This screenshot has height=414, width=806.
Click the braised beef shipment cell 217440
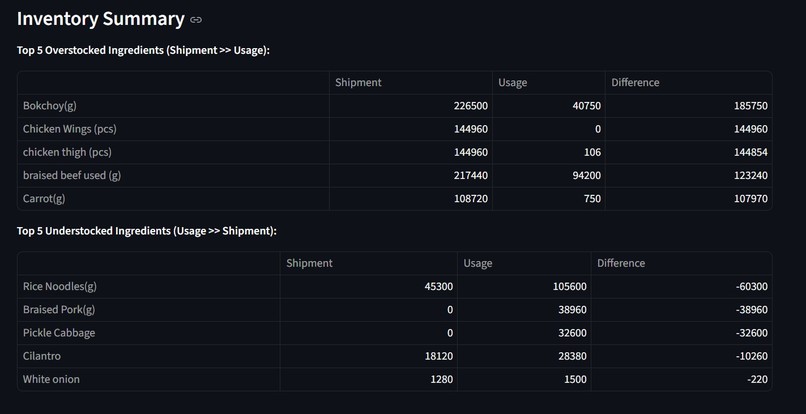(411, 175)
